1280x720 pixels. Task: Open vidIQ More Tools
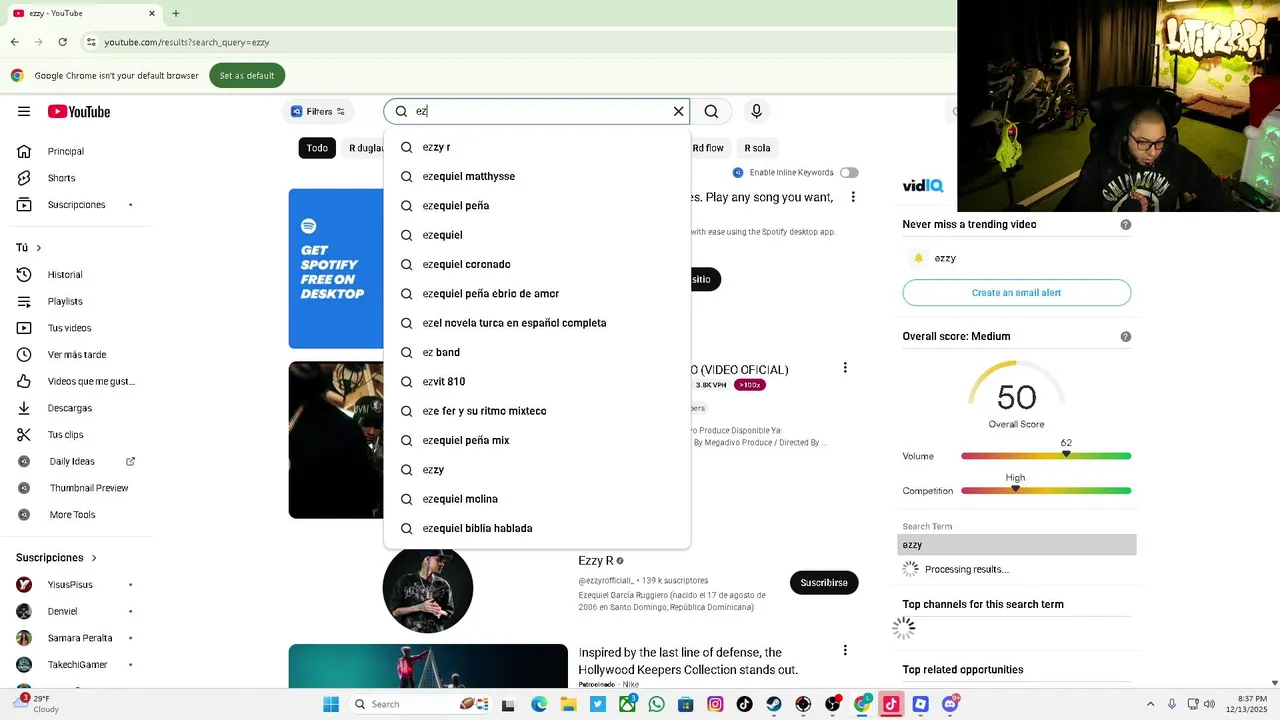click(x=75, y=515)
